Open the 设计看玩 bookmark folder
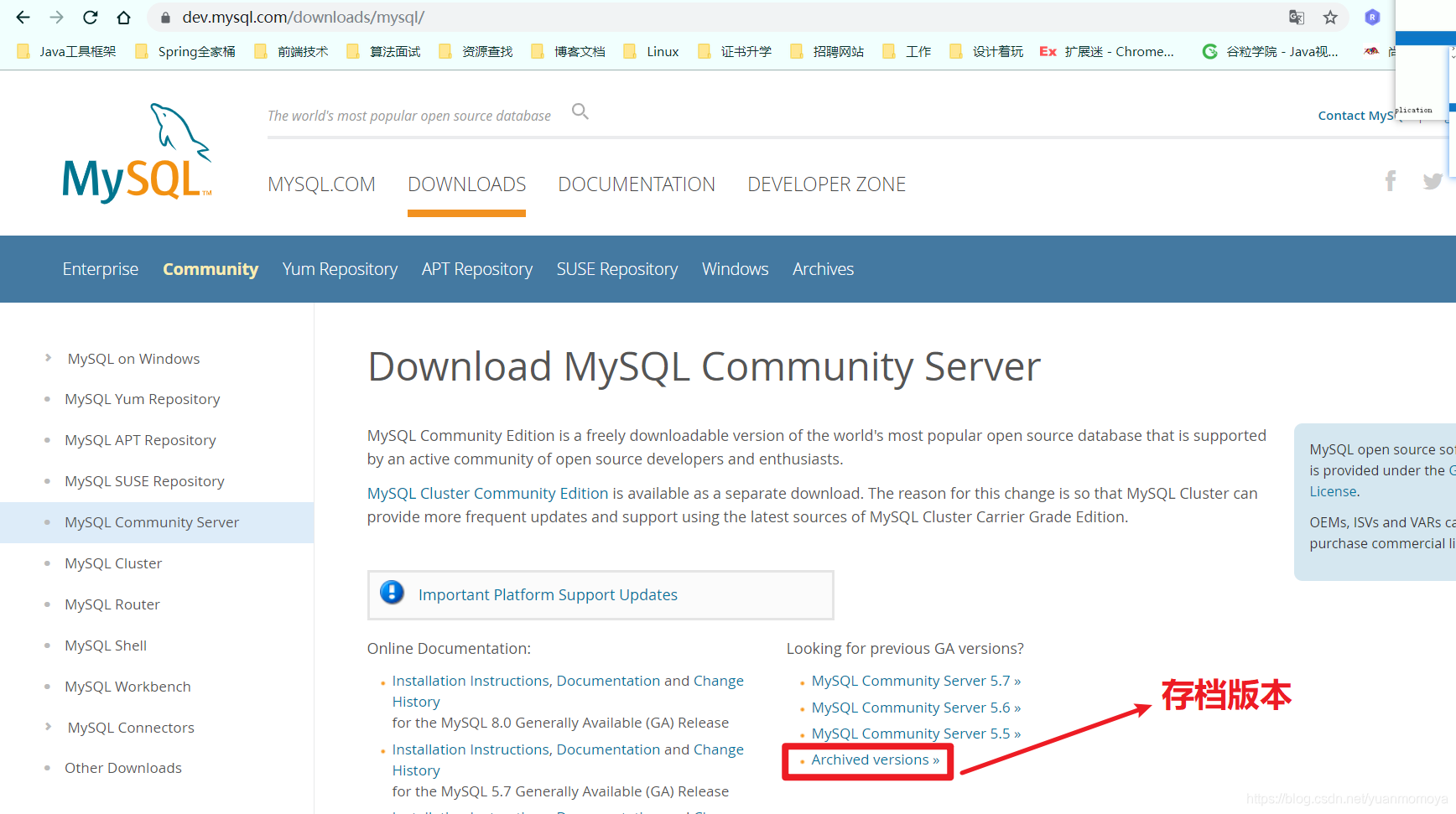 986,51
